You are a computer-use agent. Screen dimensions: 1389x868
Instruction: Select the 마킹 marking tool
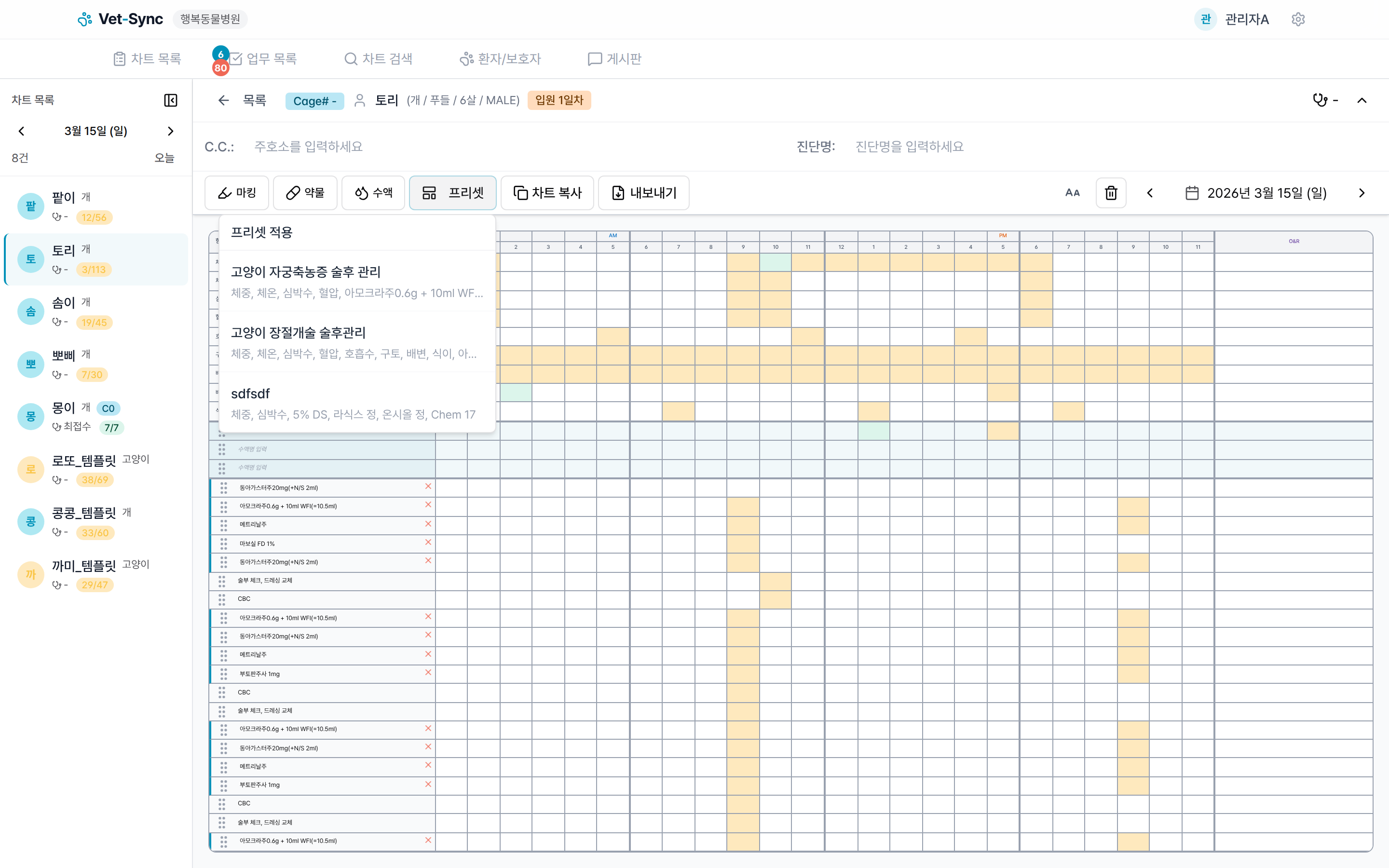point(236,193)
